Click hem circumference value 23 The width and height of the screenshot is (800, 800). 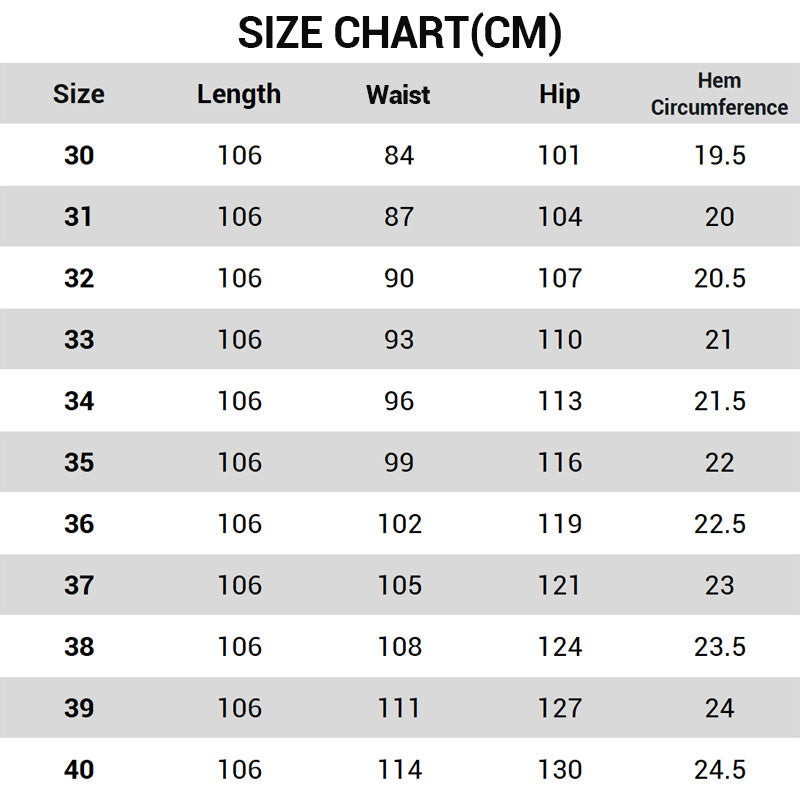click(720, 586)
